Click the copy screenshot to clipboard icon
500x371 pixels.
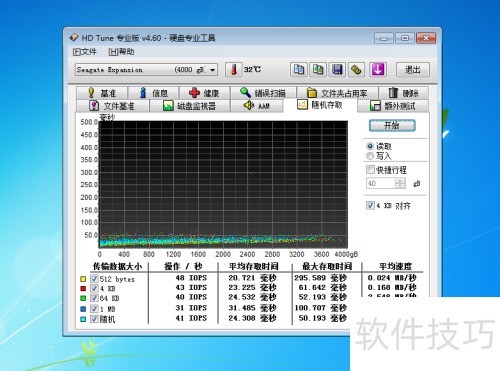(318, 70)
